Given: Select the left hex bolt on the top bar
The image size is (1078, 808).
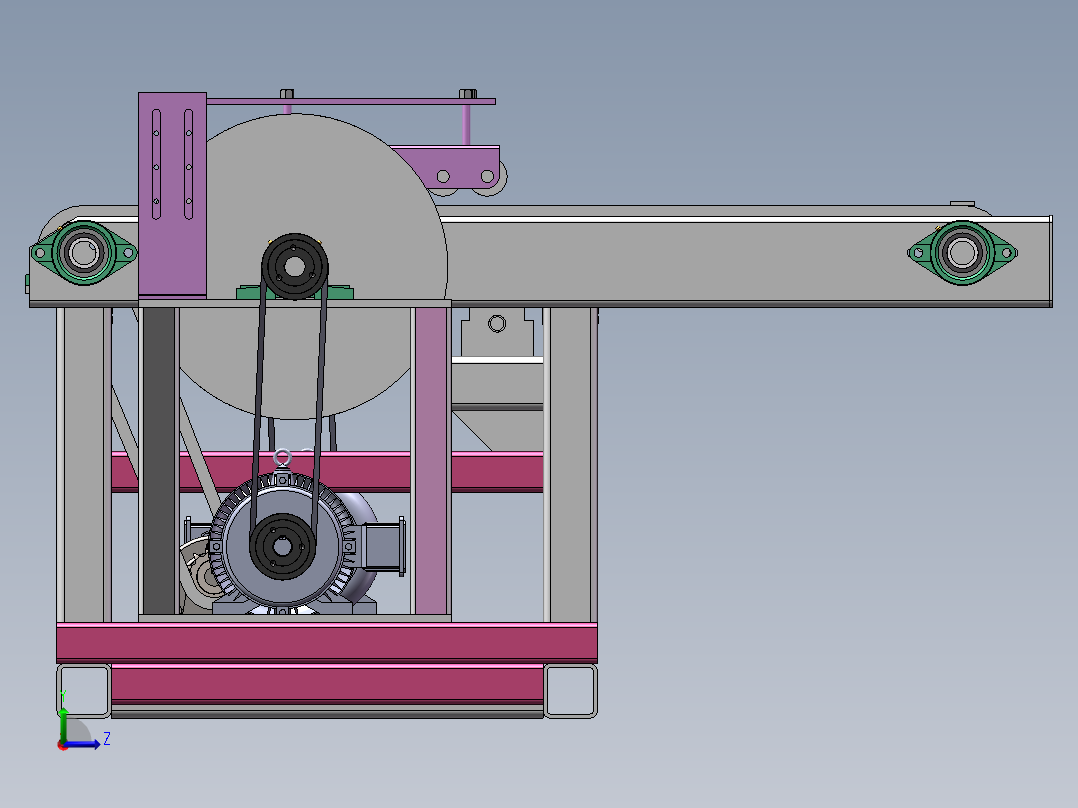Looking at the screenshot, I should pos(287,94).
